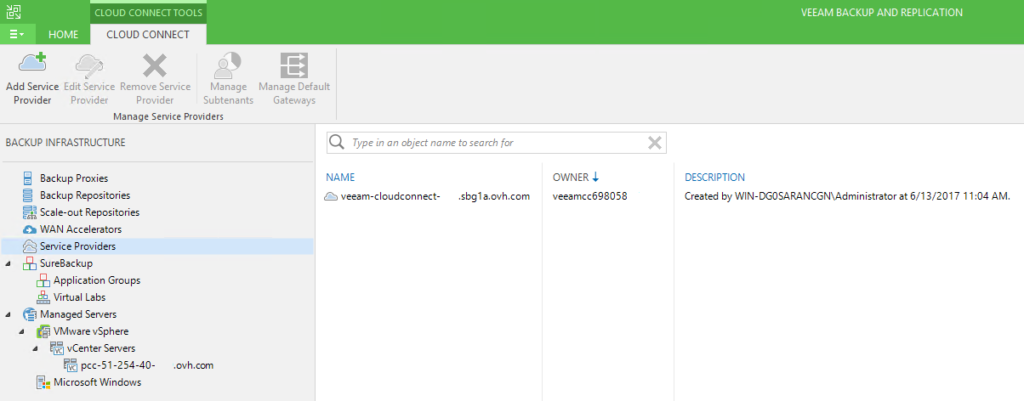1024x401 pixels.
Task: Select the Virtual Labs node
Action: tap(79, 297)
